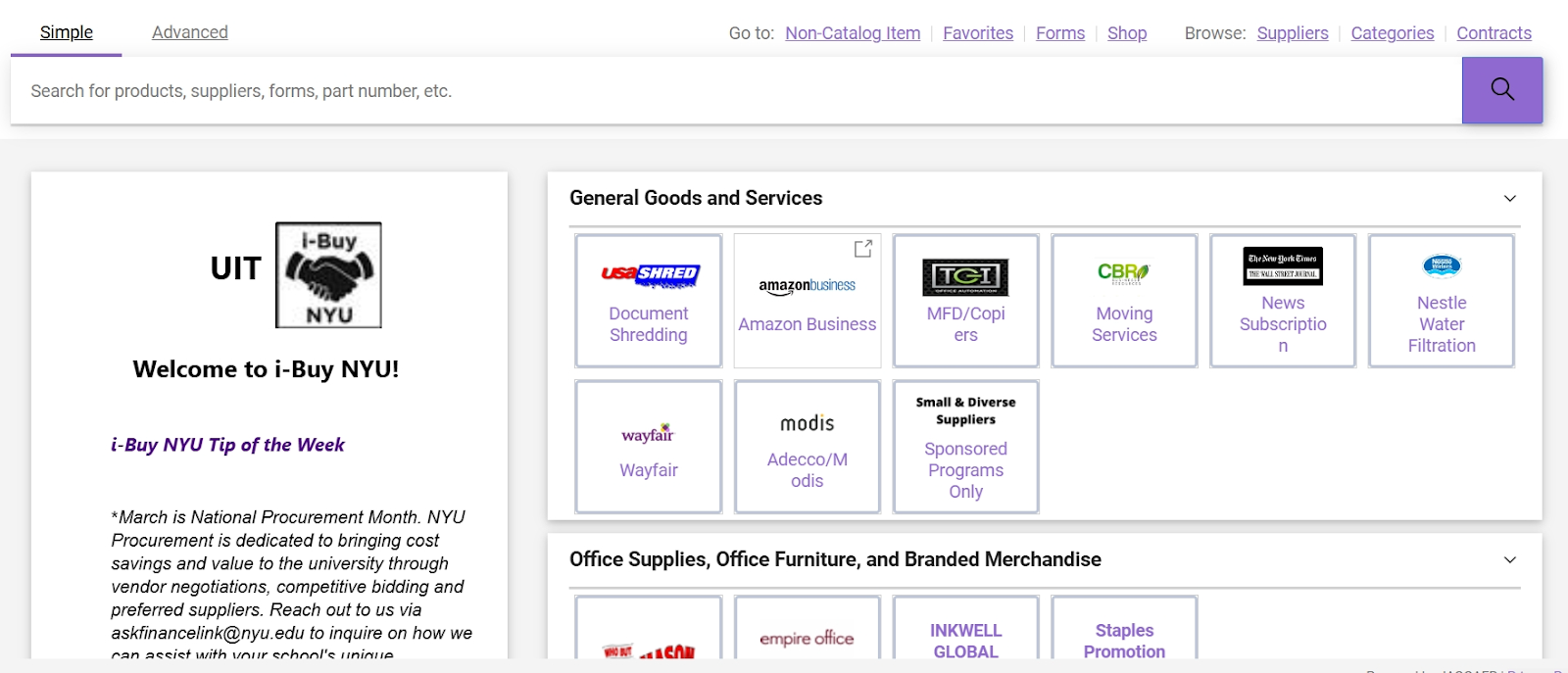1568x673 pixels.
Task: Browse the Contracts link
Action: click(x=1493, y=33)
